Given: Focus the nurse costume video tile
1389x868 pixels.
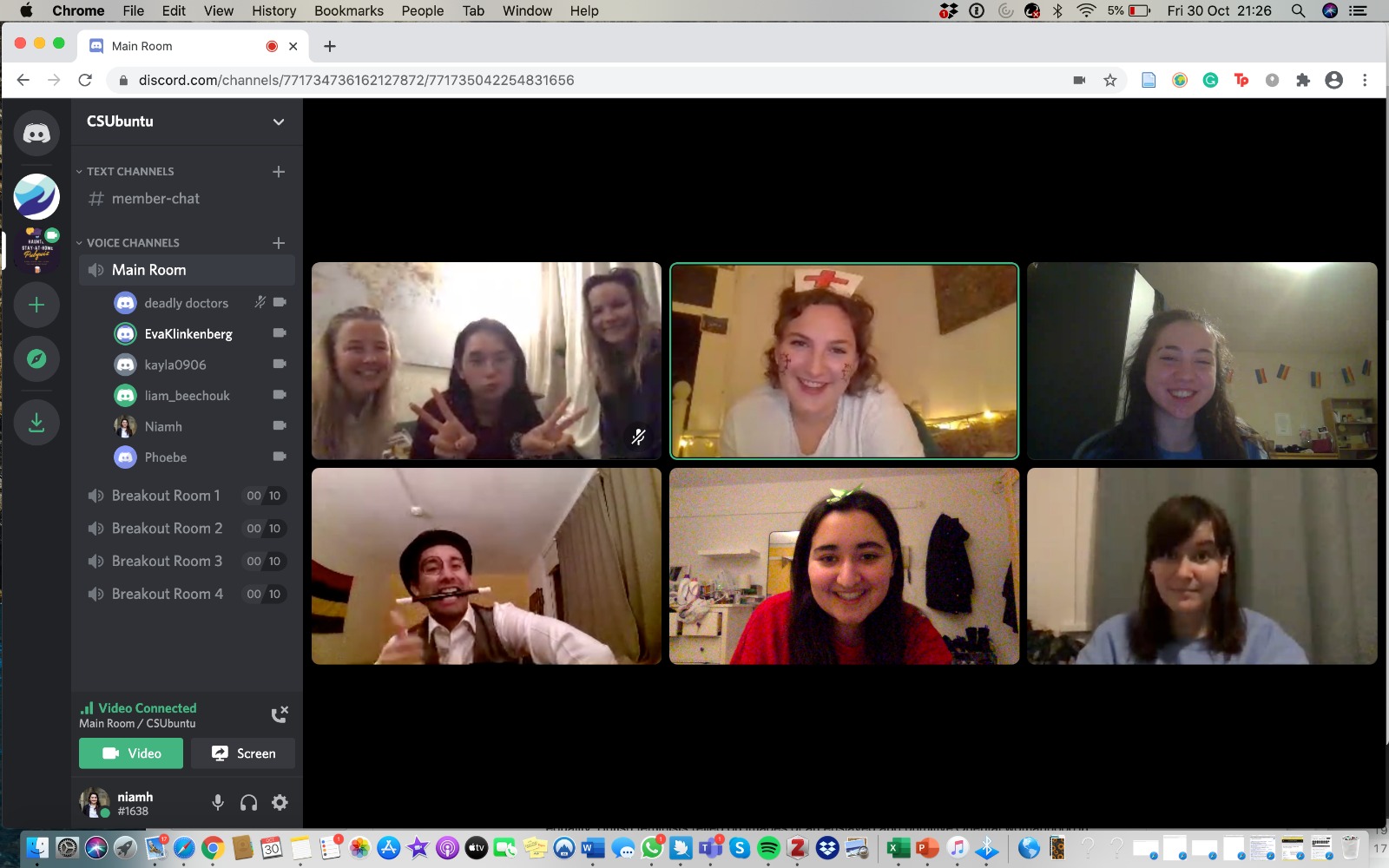Looking at the screenshot, I should [x=844, y=361].
